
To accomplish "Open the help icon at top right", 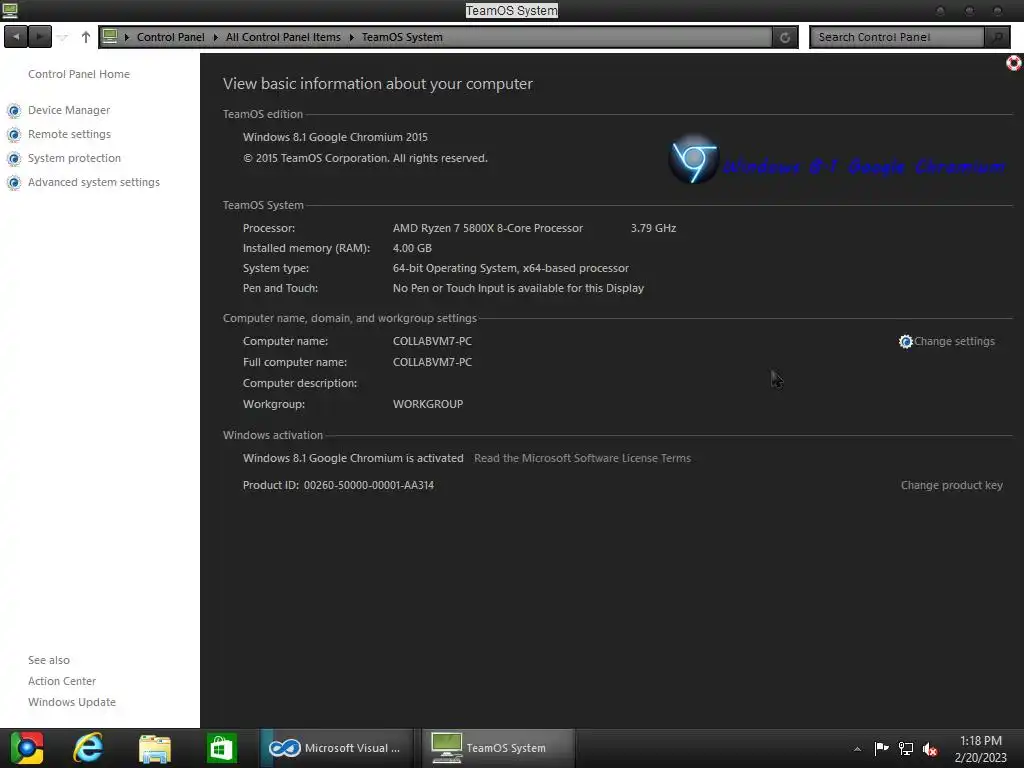I will 1014,63.
